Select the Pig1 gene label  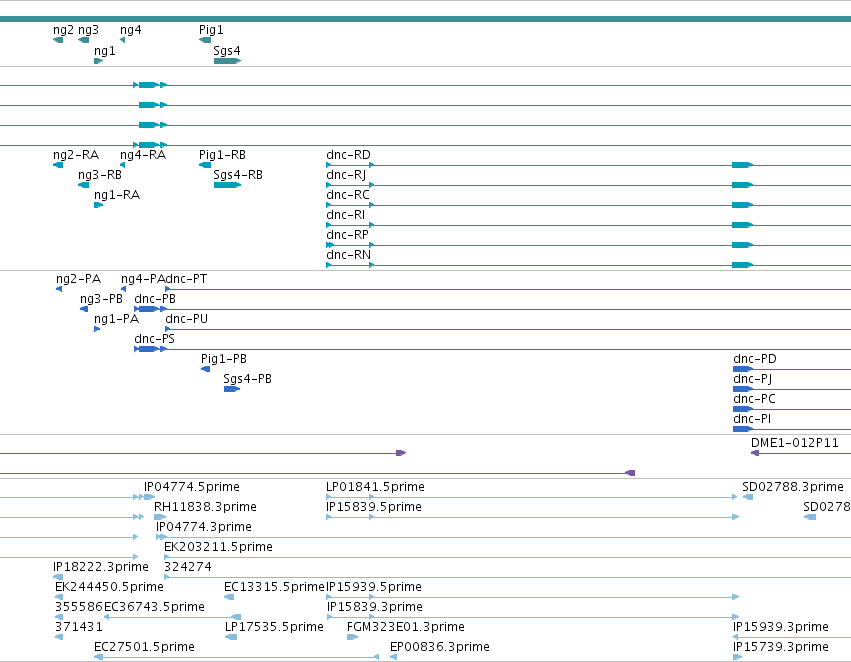[211, 30]
